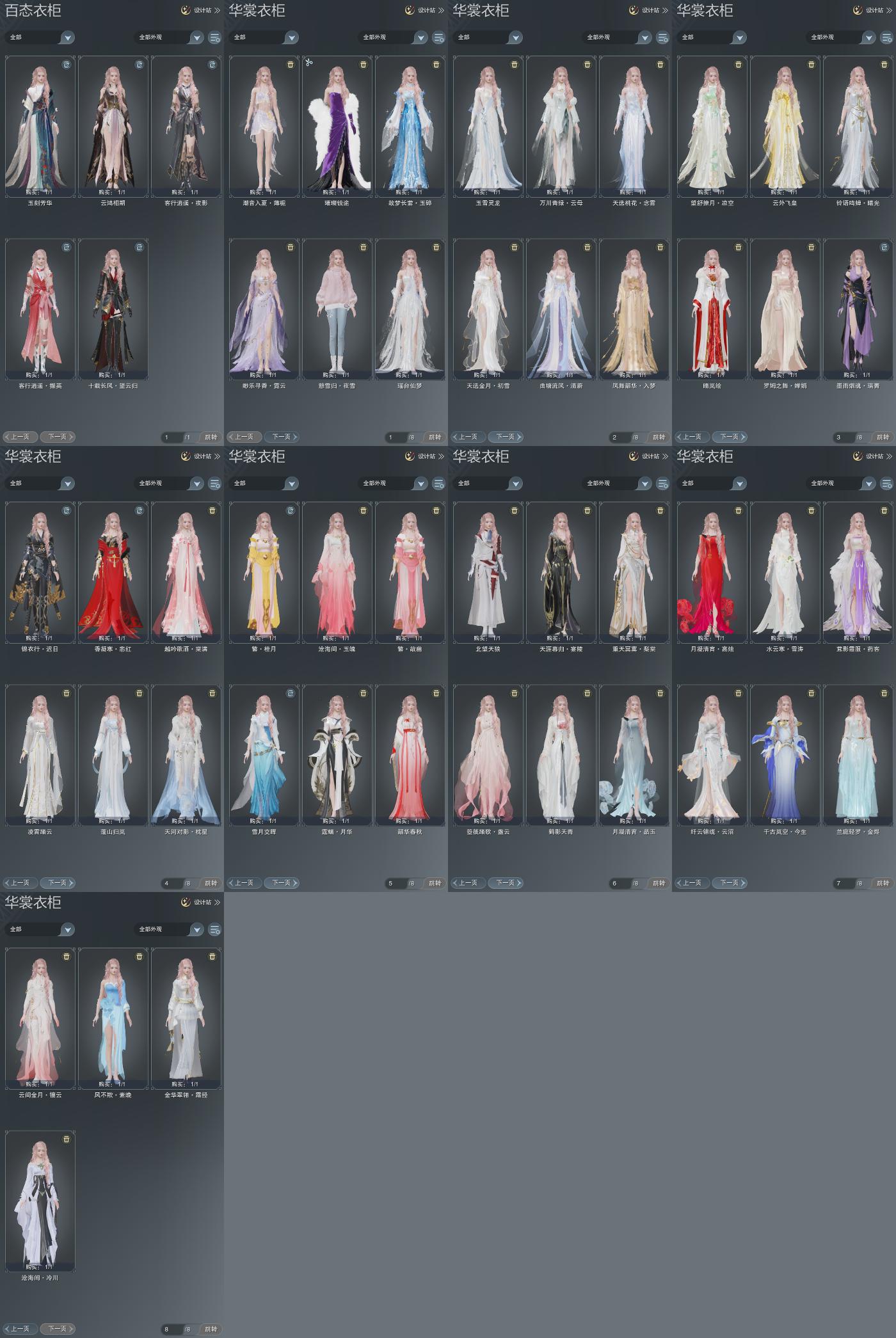Click the page number field on 华裳衣柜 page 7
The height and width of the screenshot is (1338, 896).
(x=843, y=884)
